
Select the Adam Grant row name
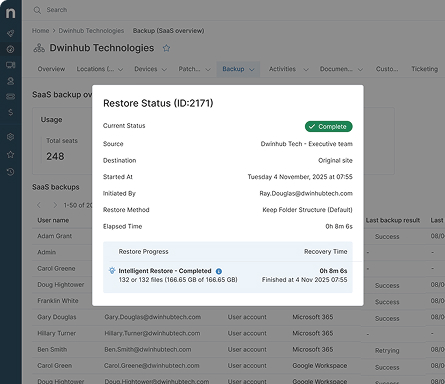54,236
